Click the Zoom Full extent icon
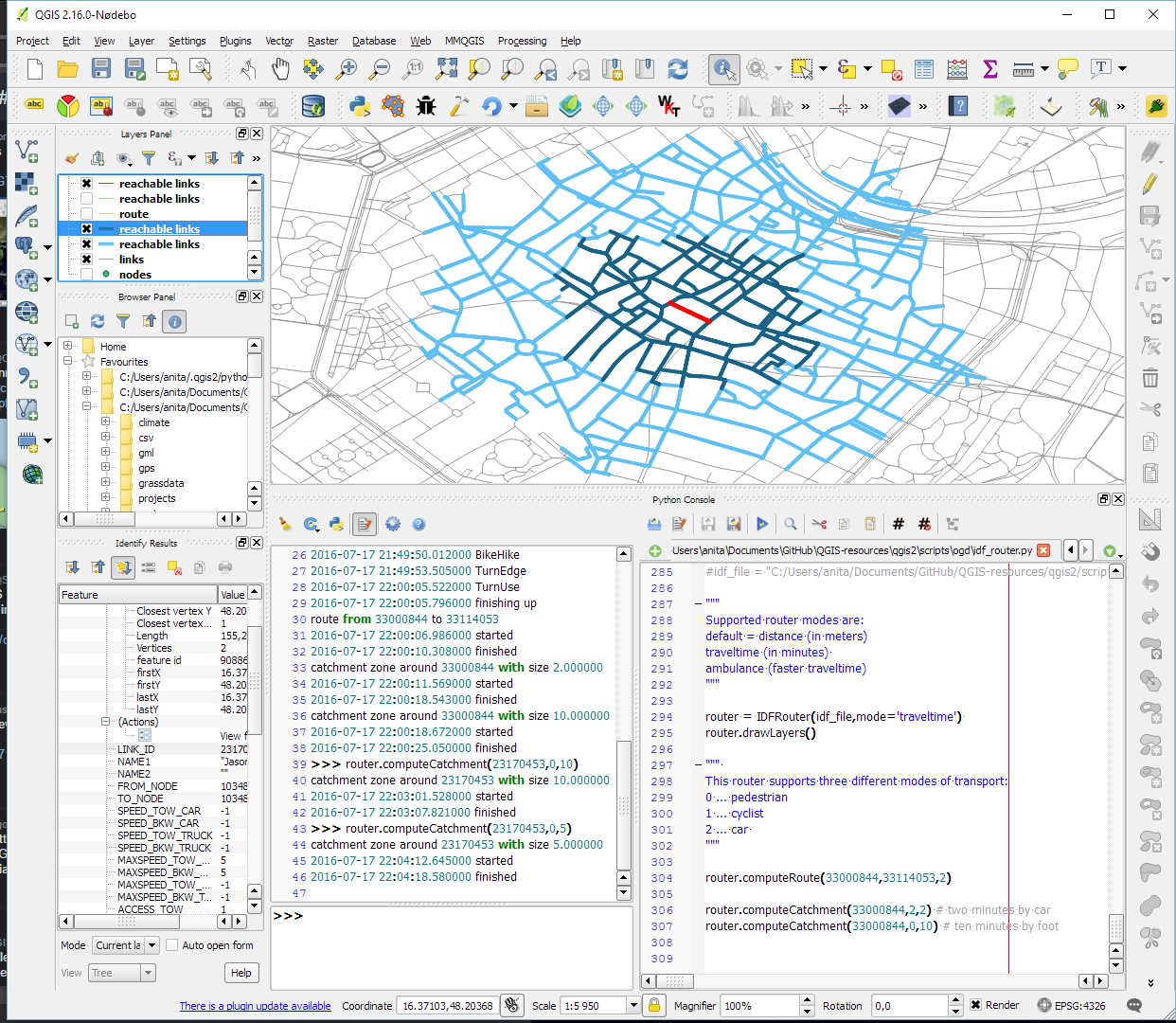The width and height of the screenshot is (1176, 1023). pos(447,69)
